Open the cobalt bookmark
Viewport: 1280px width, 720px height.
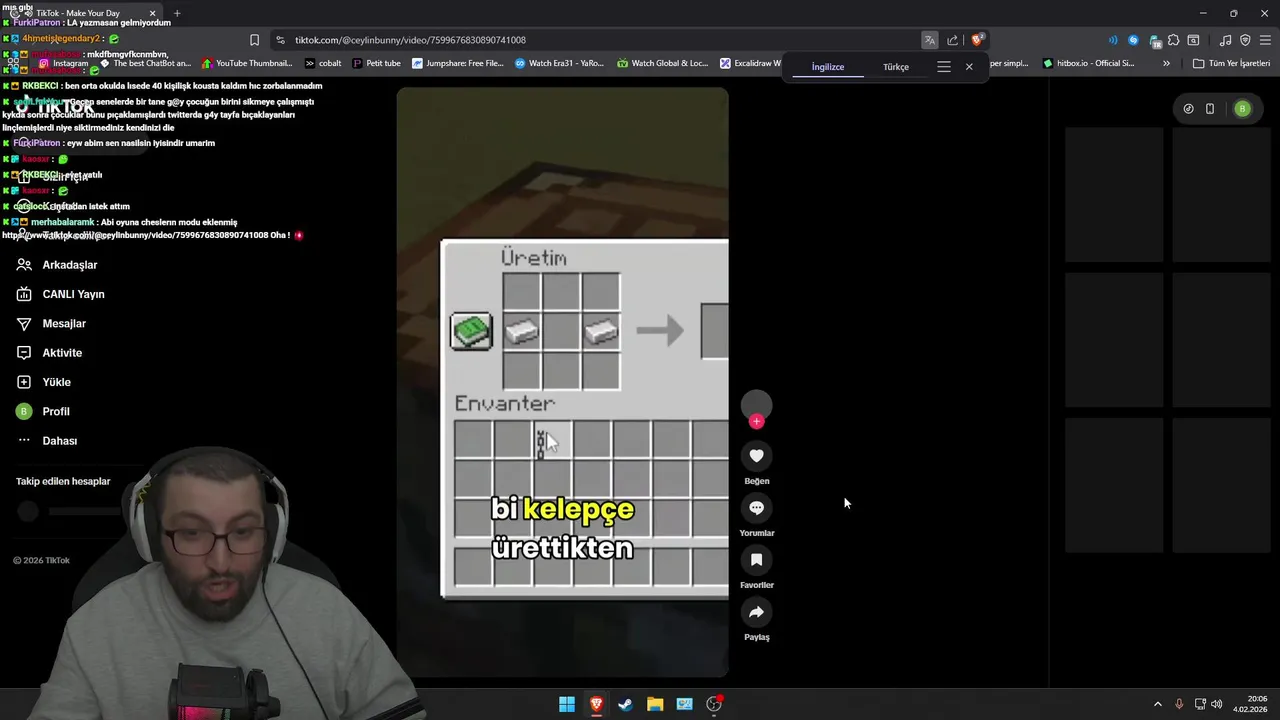tap(323, 63)
